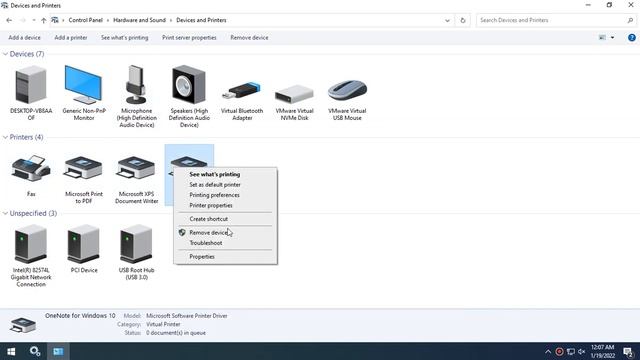Click the Devices and Printers breadcrumb
The height and width of the screenshot is (360, 640).
pos(201,20)
